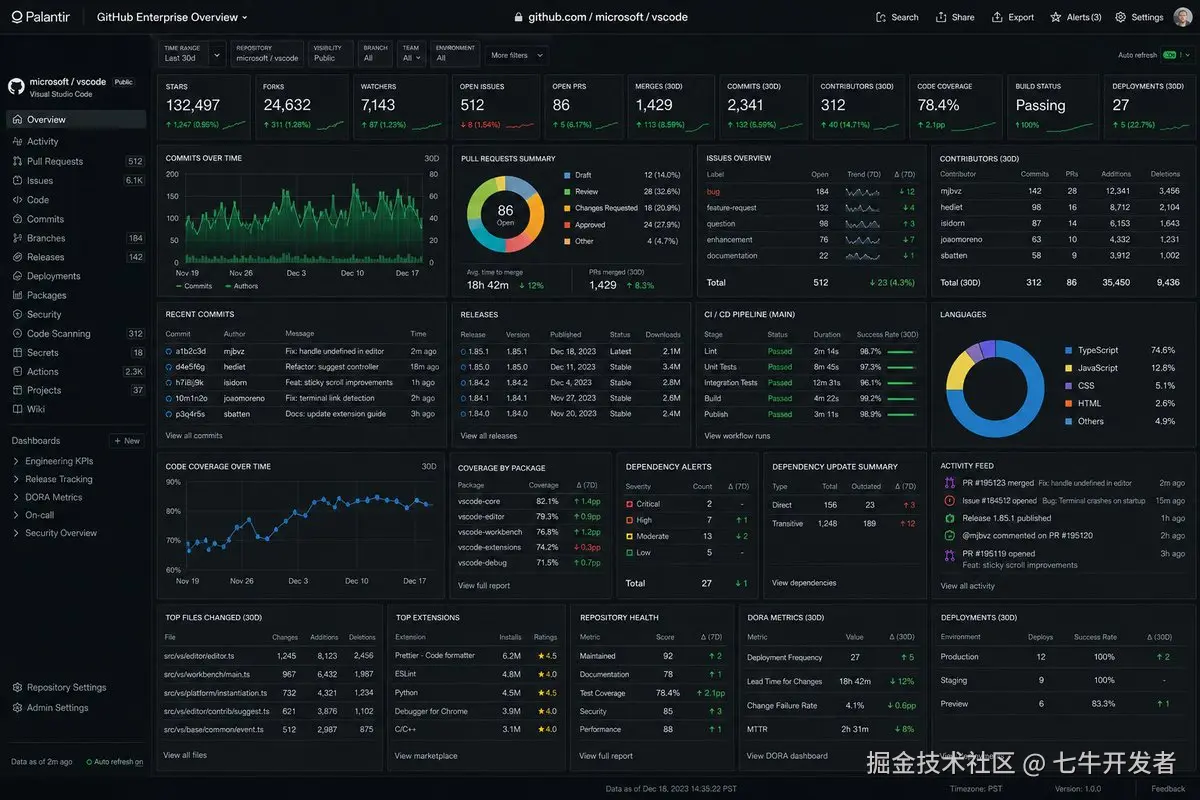
Task: Open the Time Range Last 30d dropdown
Action: [192, 53]
